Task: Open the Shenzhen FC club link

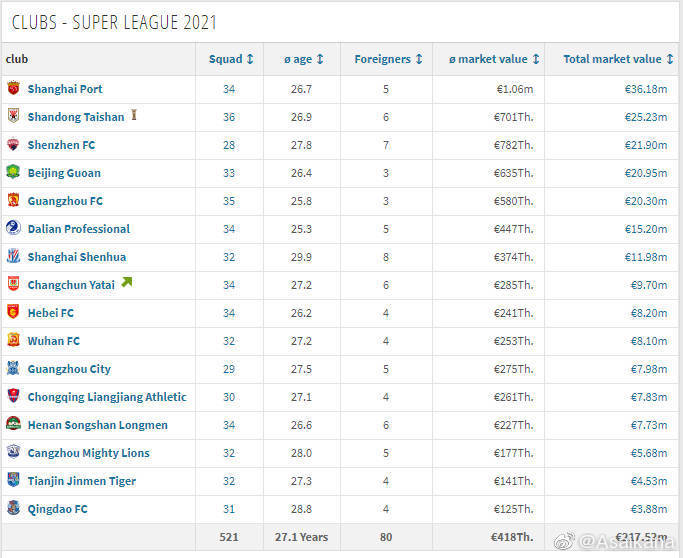Action: click(61, 145)
